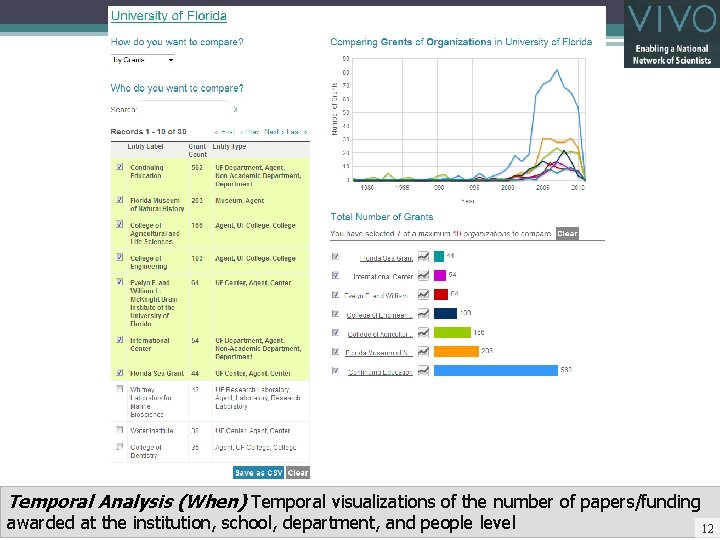Open the 'by Grants' comparison dropdown
Viewport: 720px width, 540px height.
(x=143, y=60)
